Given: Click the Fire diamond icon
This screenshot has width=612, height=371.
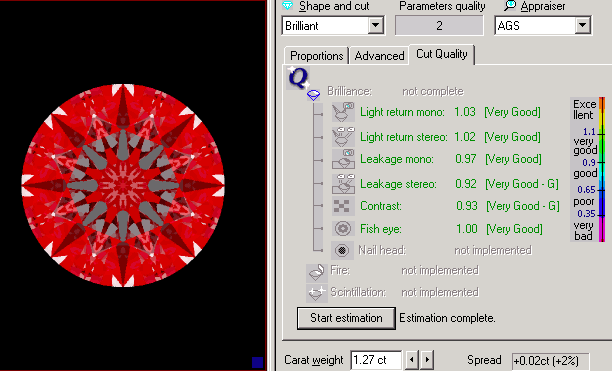Looking at the screenshot, I should (x=316, y=272).
